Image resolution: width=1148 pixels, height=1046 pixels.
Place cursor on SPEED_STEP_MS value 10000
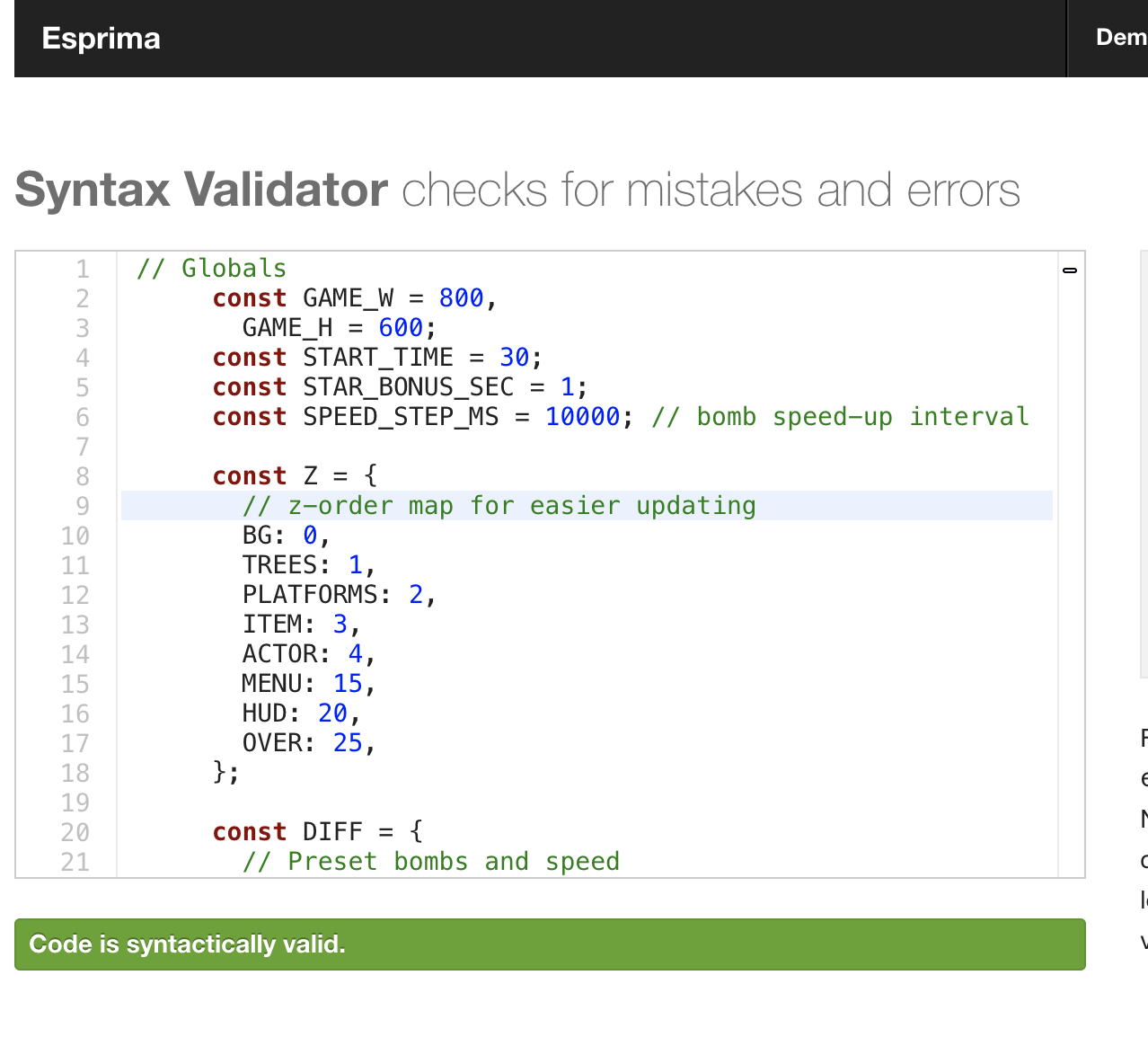pyautogui.click(x=581, y=417)
